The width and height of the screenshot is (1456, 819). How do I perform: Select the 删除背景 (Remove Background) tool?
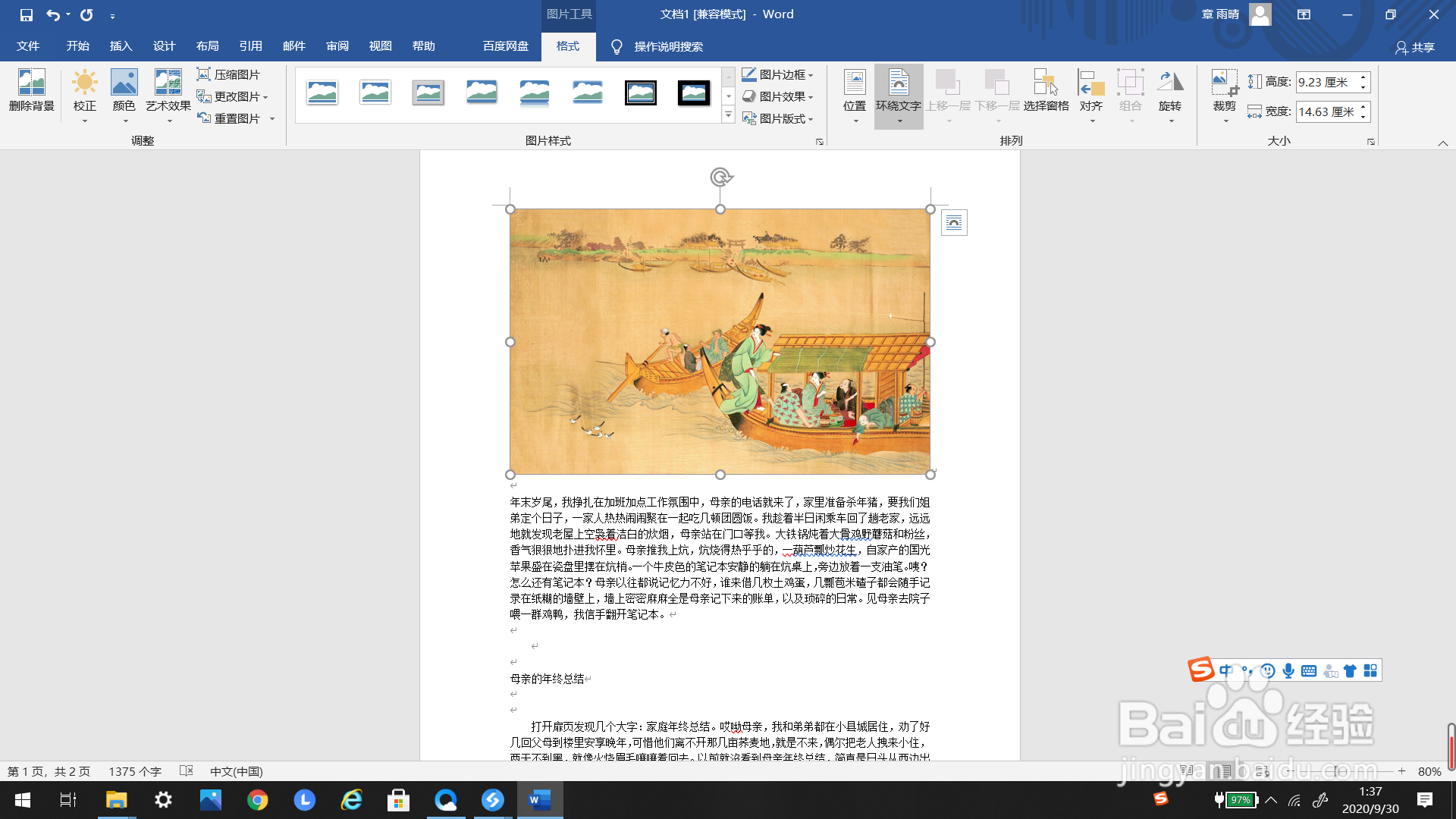click(31, 91)
